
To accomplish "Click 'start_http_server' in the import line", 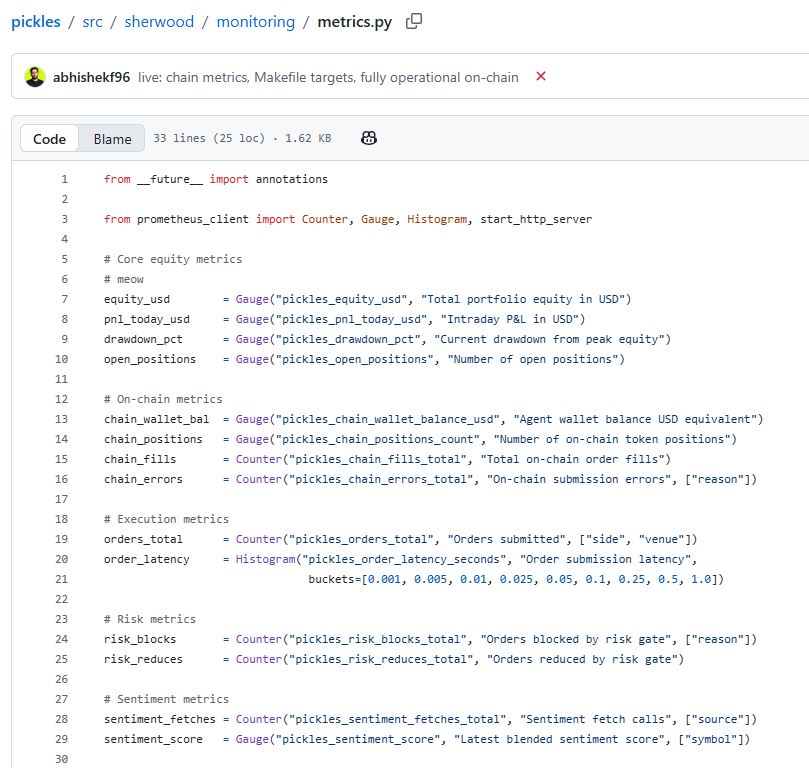I will point(536,219).
